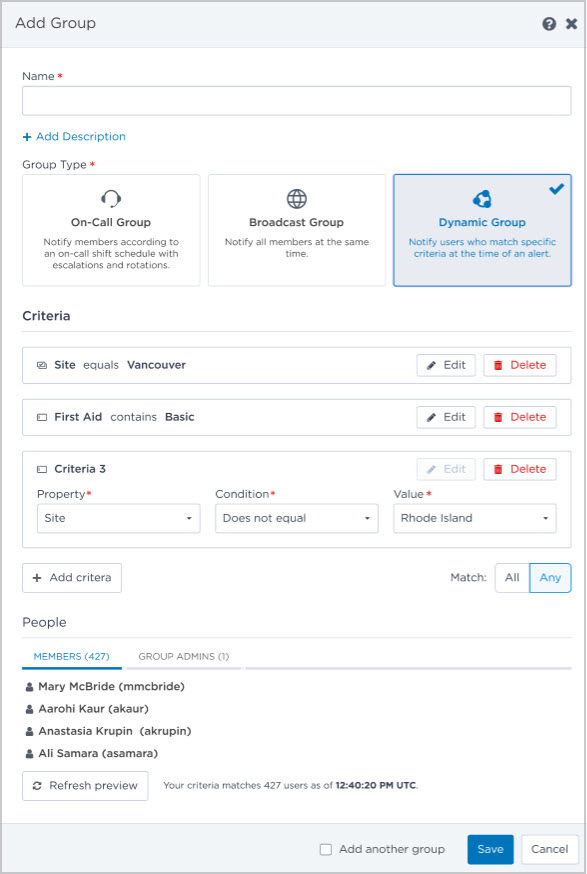Check the Add another group checkbox

(326, 849)
